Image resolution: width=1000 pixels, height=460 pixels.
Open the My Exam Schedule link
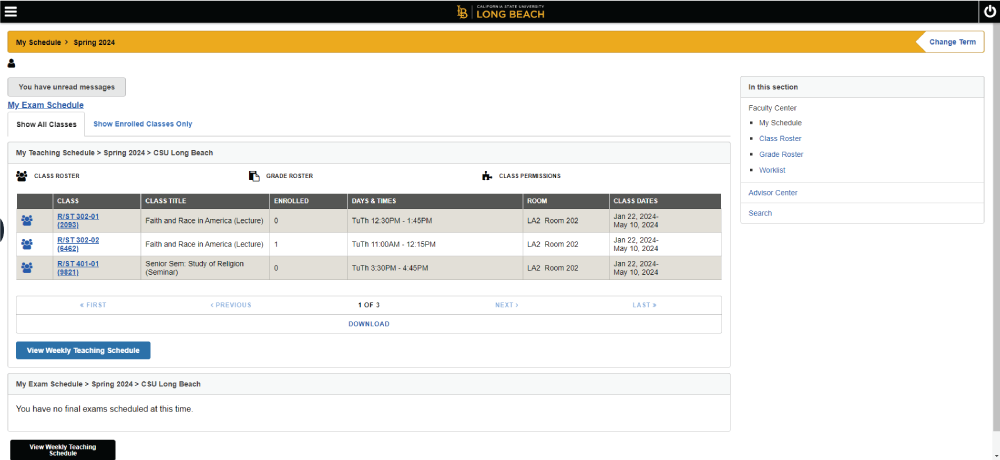click(x=46, y=105)
